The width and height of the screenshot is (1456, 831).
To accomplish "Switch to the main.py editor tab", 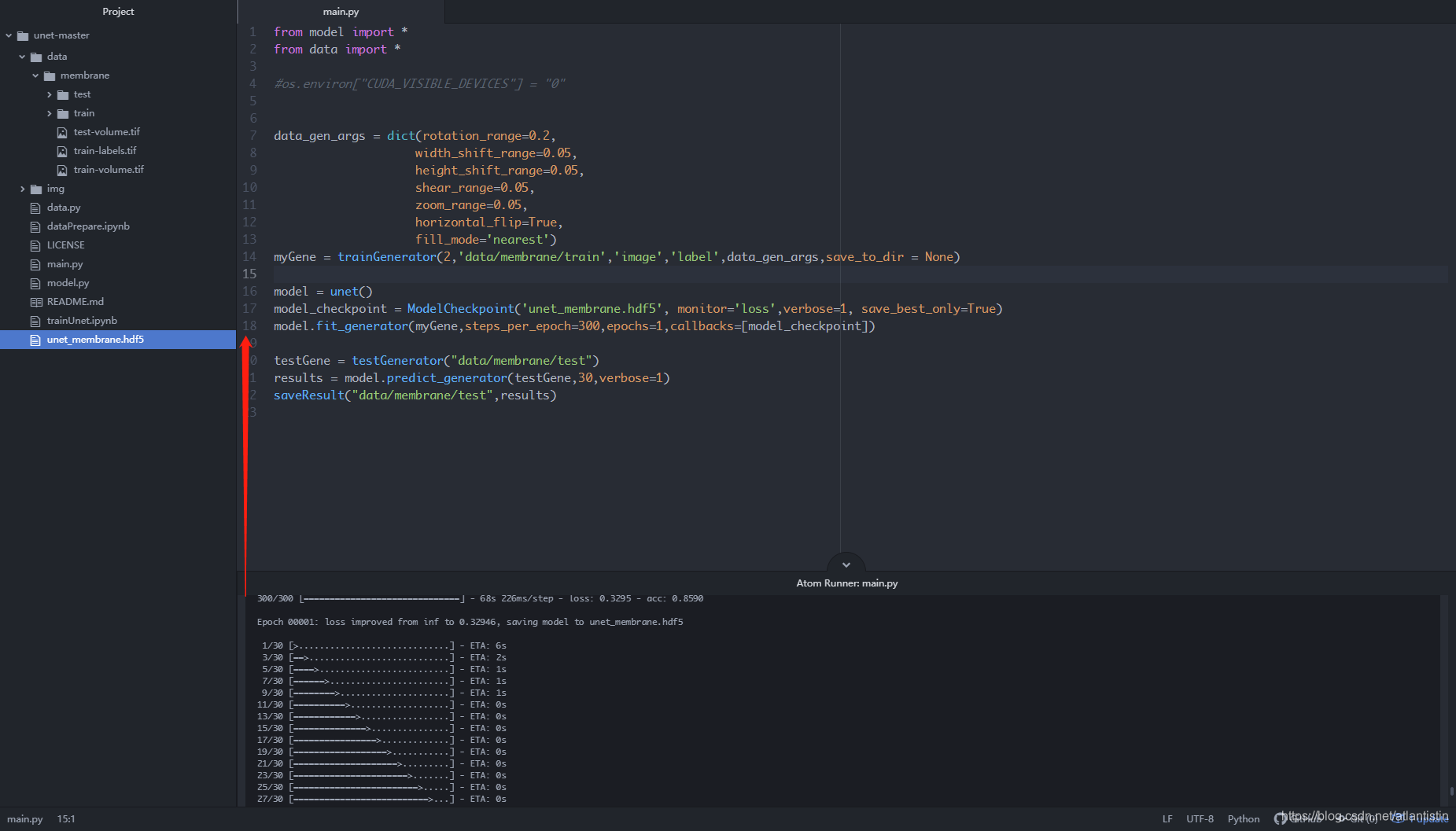I will [341, 12].
